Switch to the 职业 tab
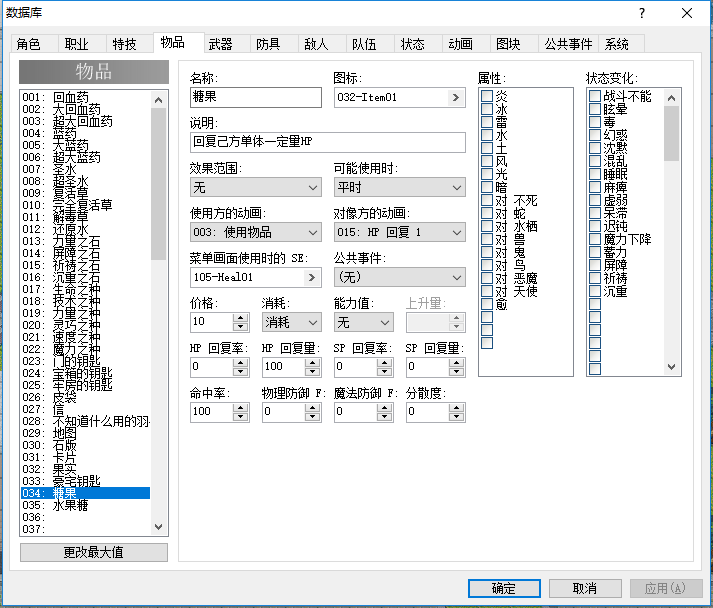This screenshot has width=713, height=608. click(x=82, y=44)
